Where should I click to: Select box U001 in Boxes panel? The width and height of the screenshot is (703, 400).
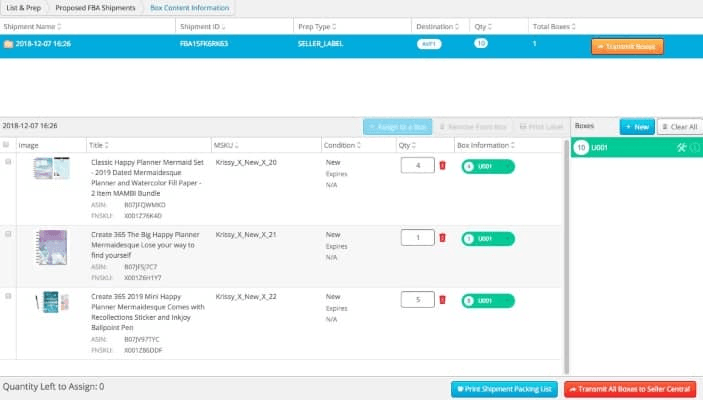[x=637, y=148]
